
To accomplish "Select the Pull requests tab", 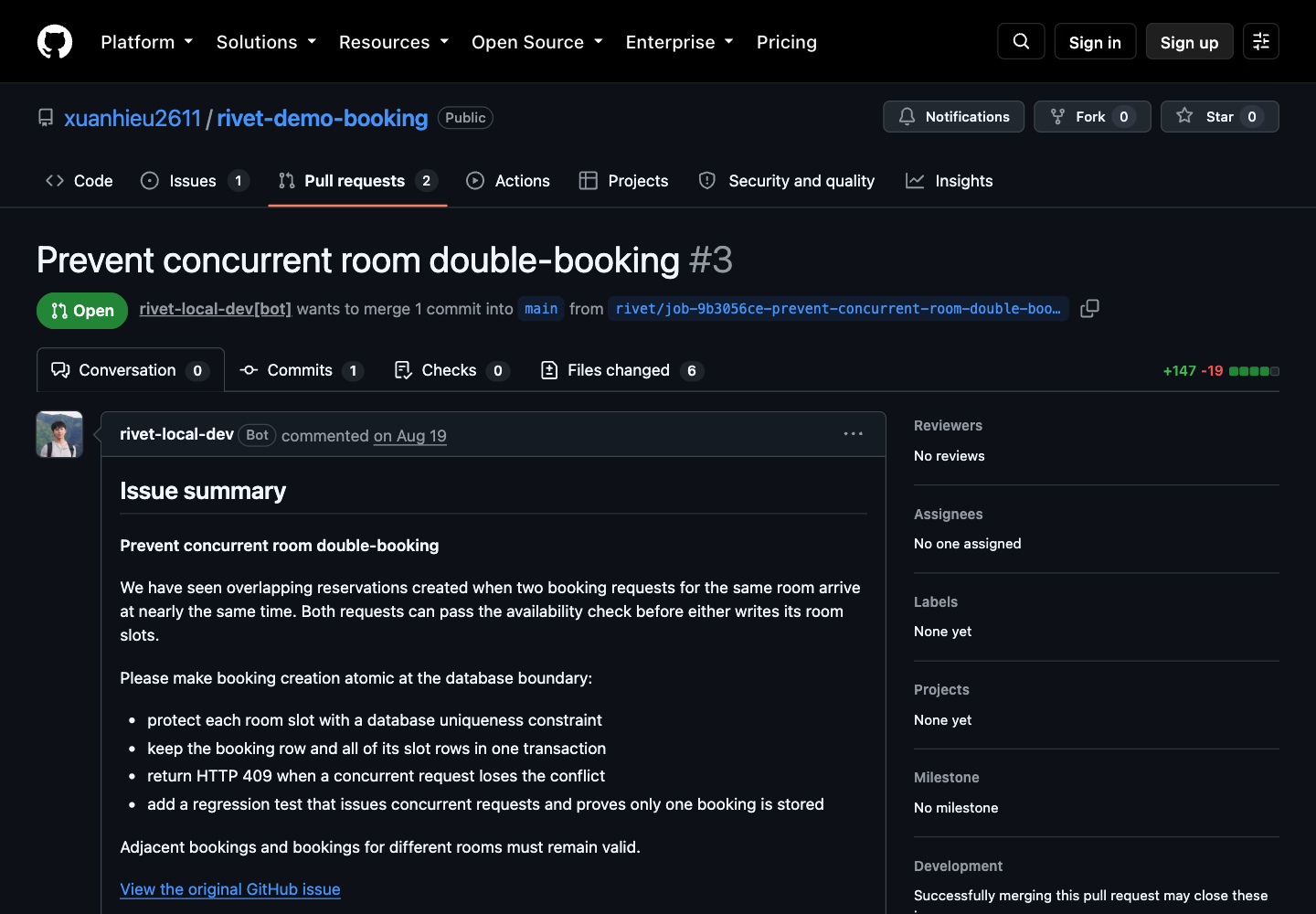I will (x=357, y=181).
